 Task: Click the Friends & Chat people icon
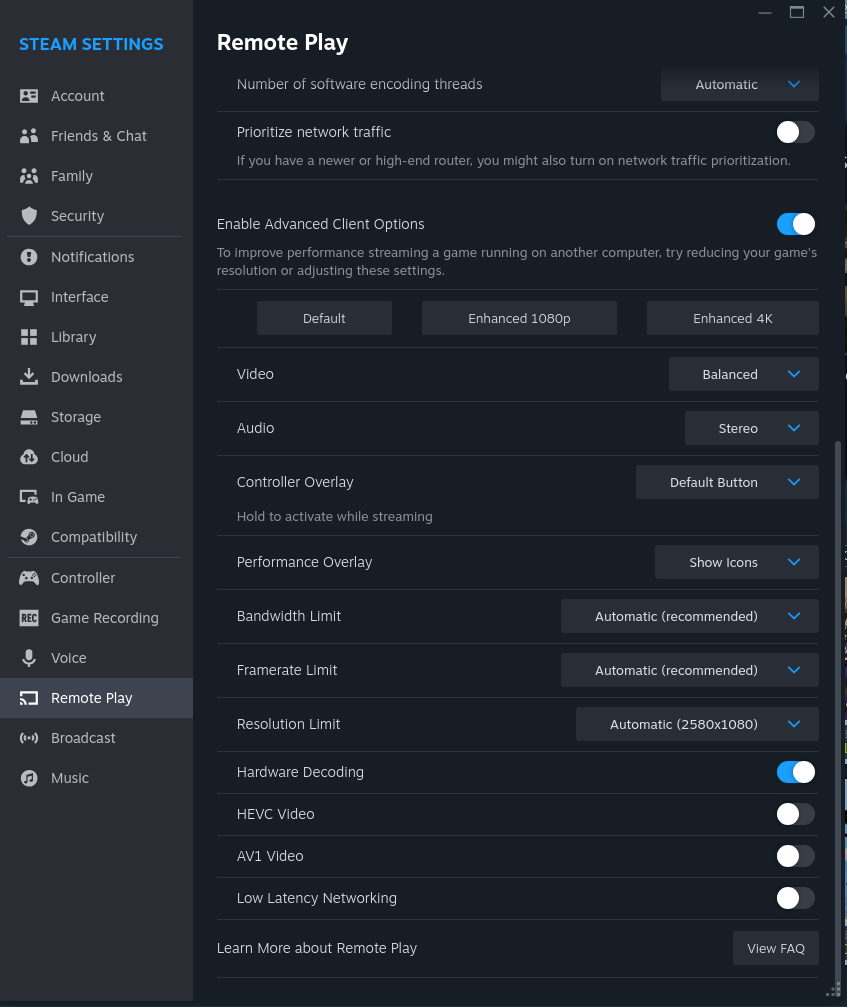pyautogui.click(x=29, y=136)
